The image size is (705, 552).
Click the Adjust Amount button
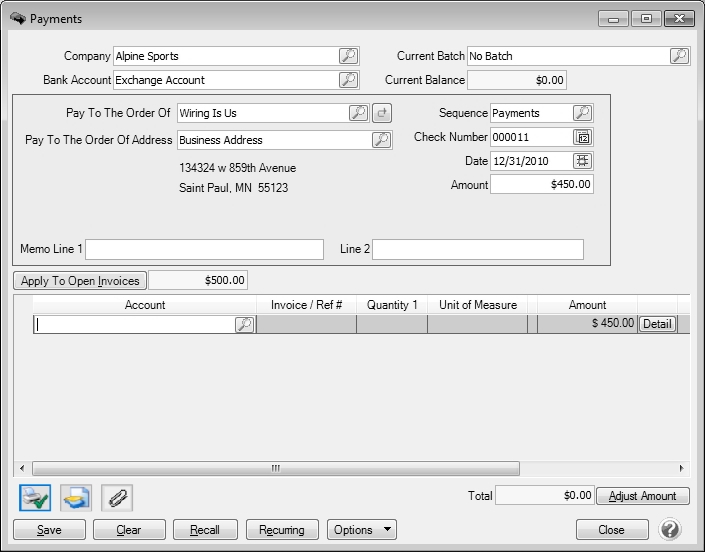643,496
